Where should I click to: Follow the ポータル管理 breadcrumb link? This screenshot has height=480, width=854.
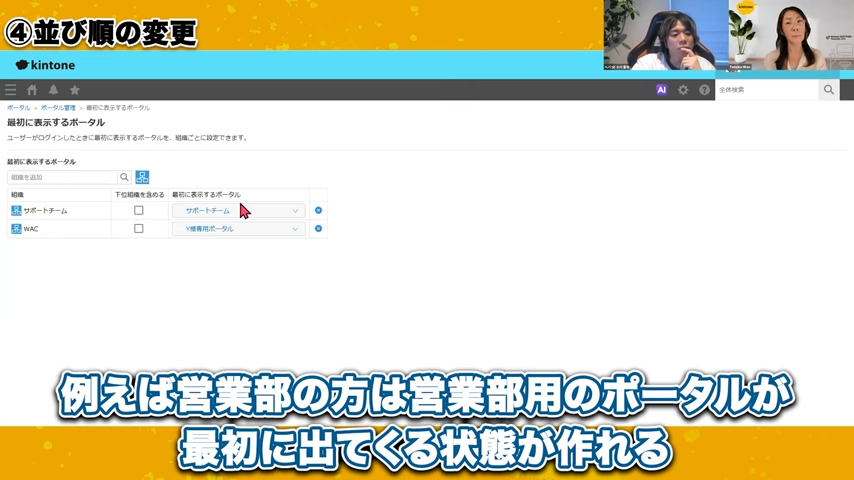(x=58, y=108)
